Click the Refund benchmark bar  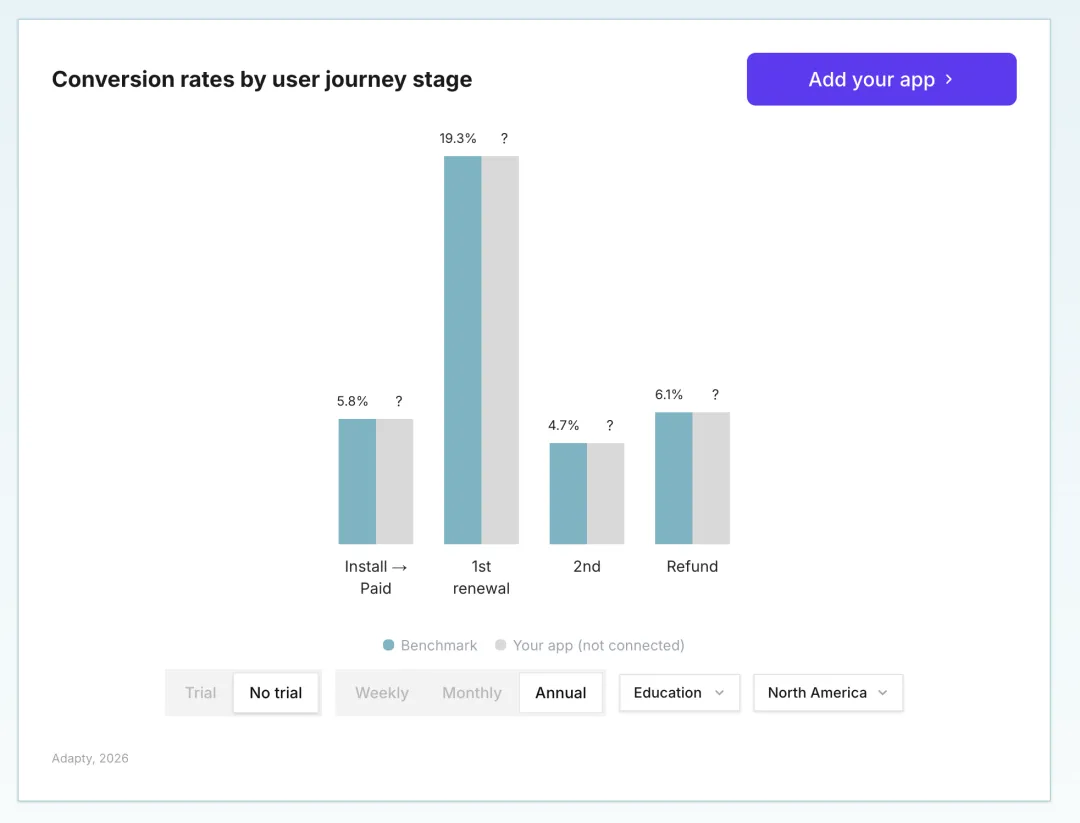point(673,478)
